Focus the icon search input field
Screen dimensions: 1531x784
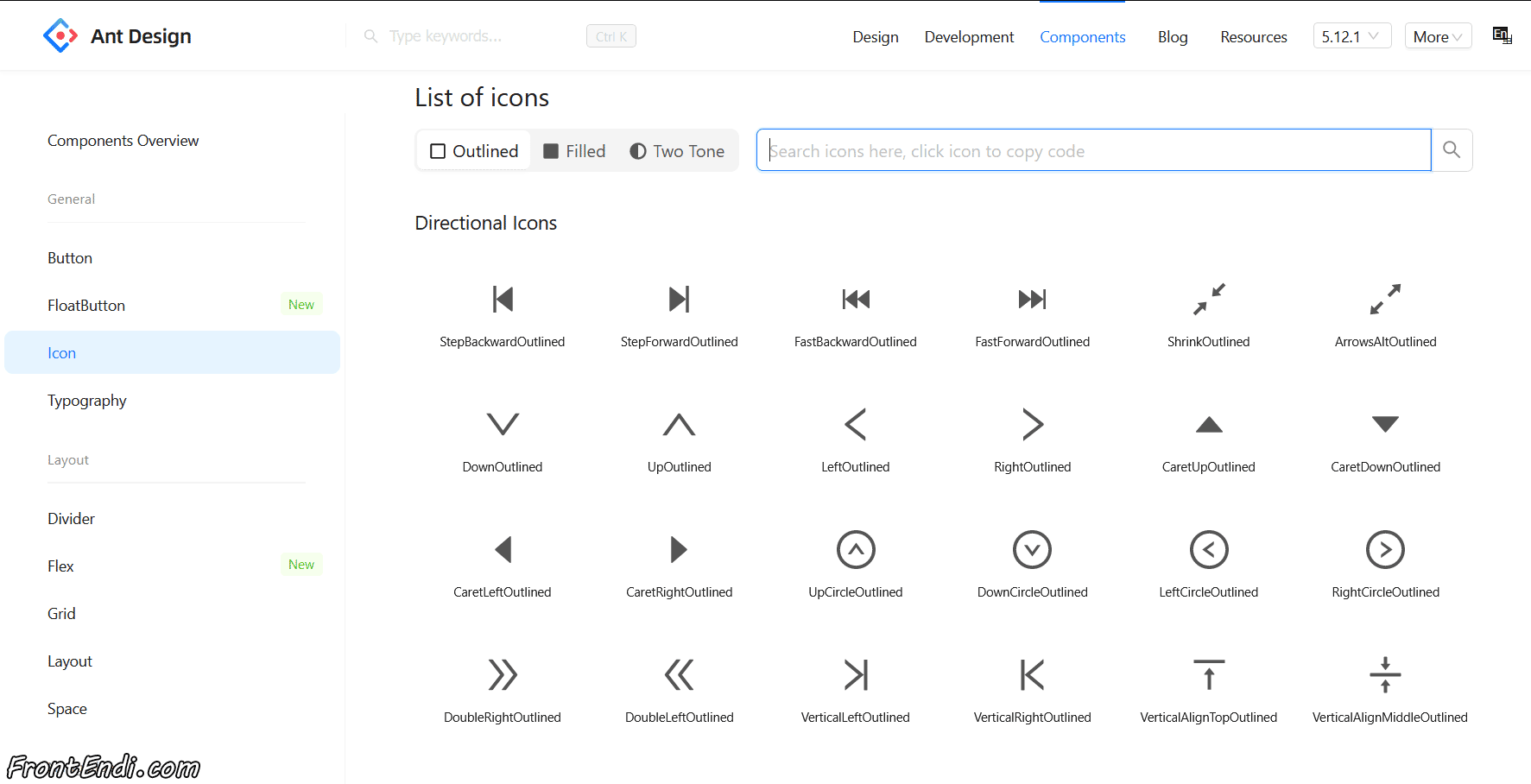[x=1093, y=151]
